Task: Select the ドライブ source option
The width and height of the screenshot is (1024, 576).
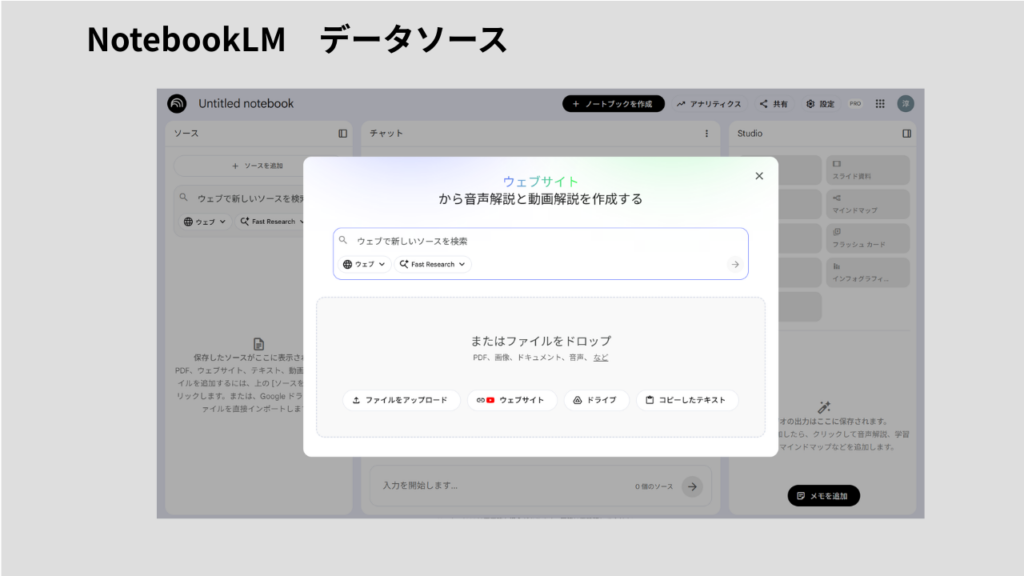Action: [x=596, y=400]
